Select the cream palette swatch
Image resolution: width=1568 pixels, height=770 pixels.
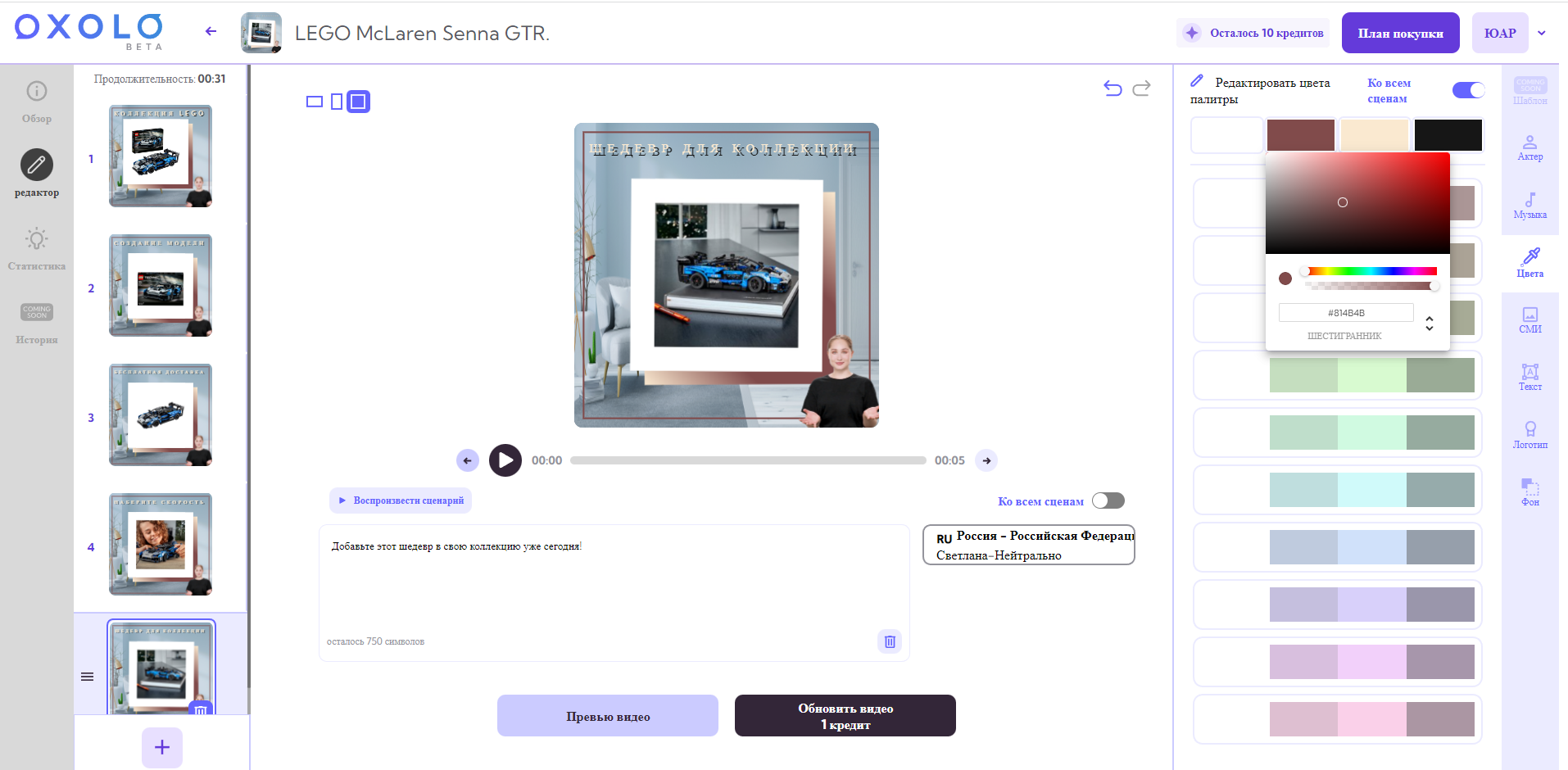pyautogui.click(x=1375, y=135)
